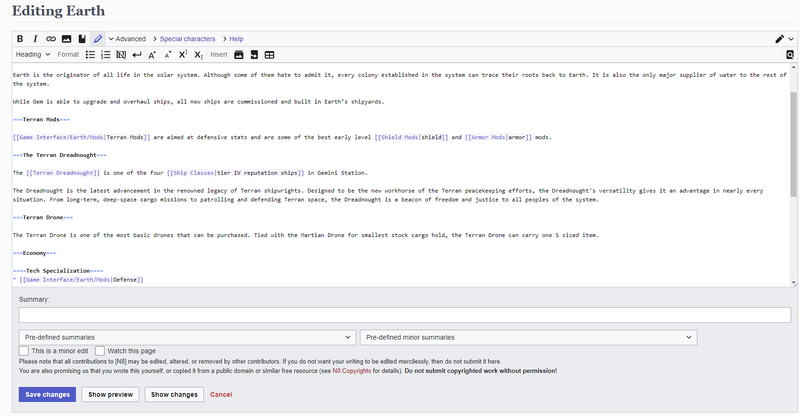Screen dimensions: 800x416
Task: Apply no wiki formatting icon
Action: click(x=121, y=55)
